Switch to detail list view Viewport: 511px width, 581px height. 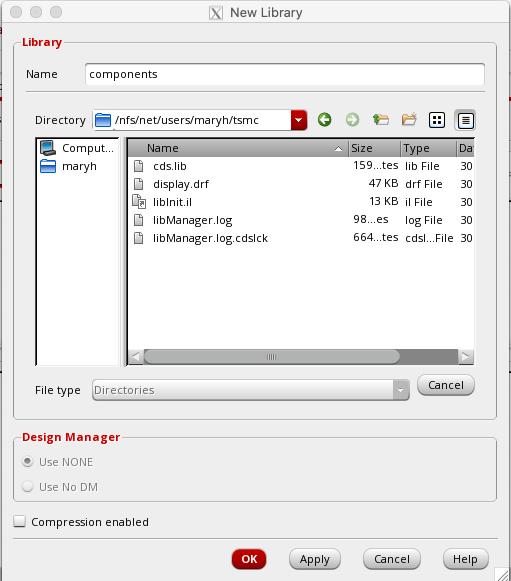465,120
